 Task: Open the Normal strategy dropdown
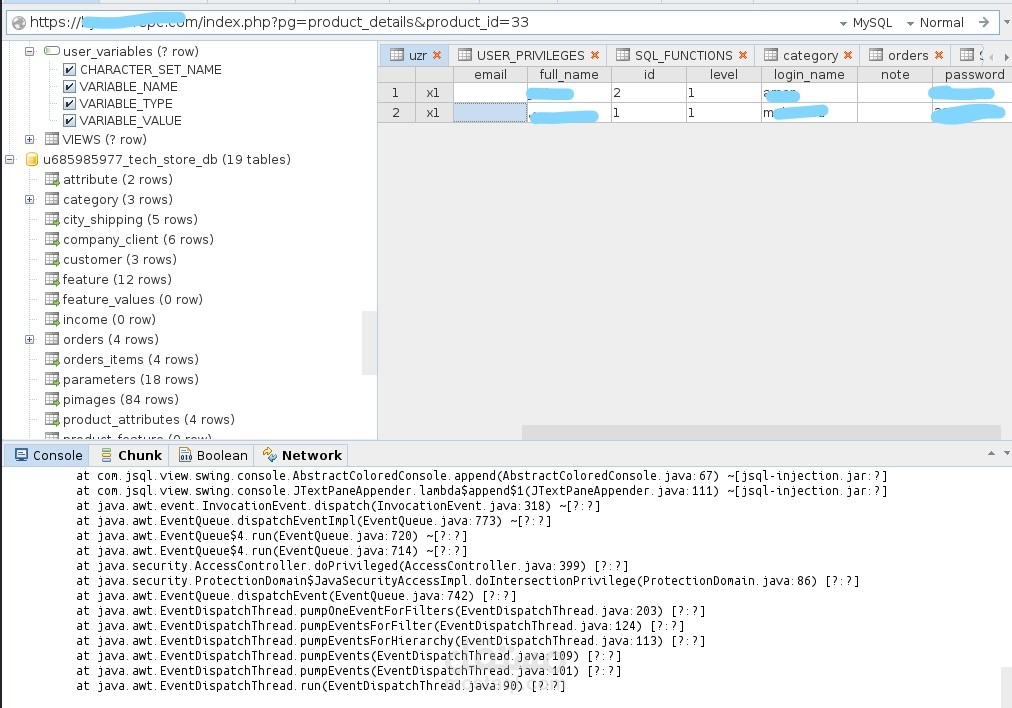coord(935,23)
